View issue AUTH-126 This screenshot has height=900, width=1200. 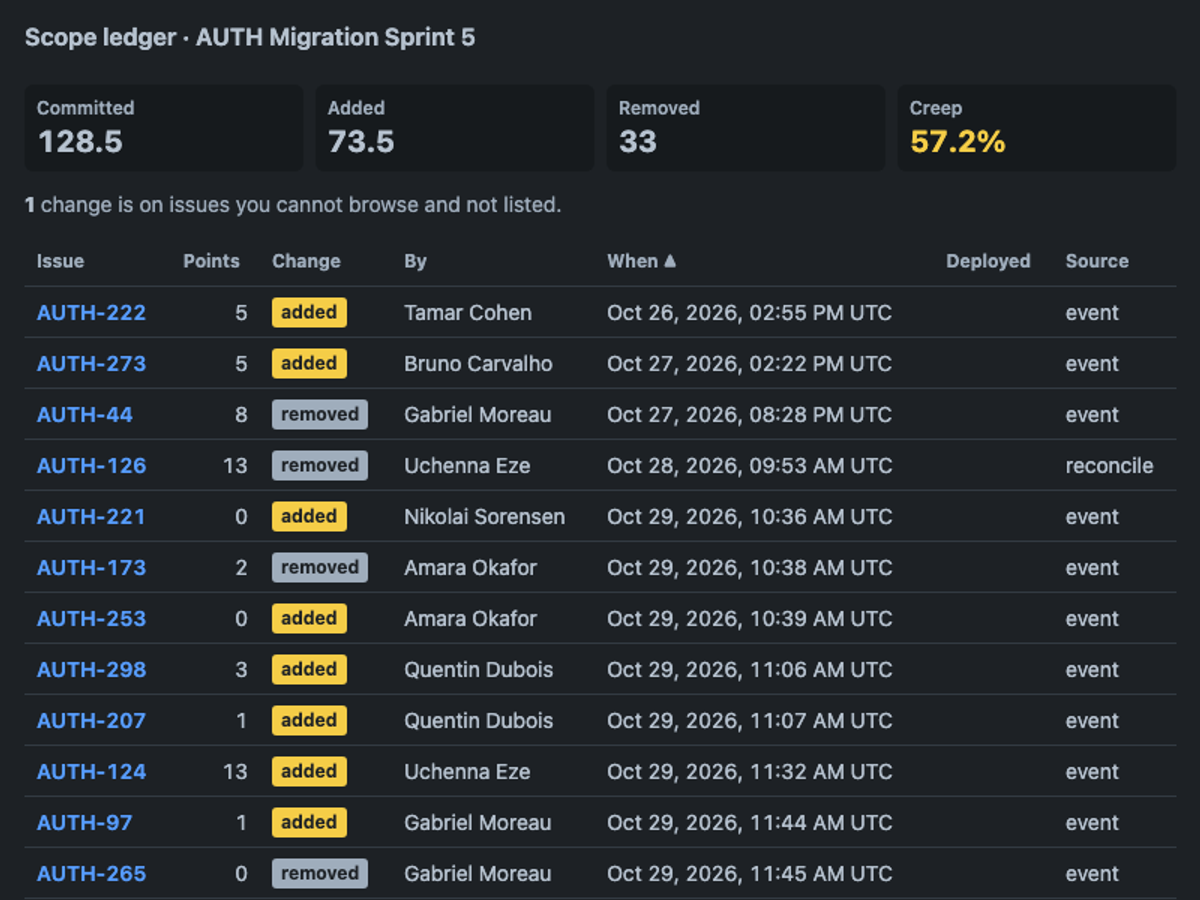pyautogui.click(x=91, y=466)
